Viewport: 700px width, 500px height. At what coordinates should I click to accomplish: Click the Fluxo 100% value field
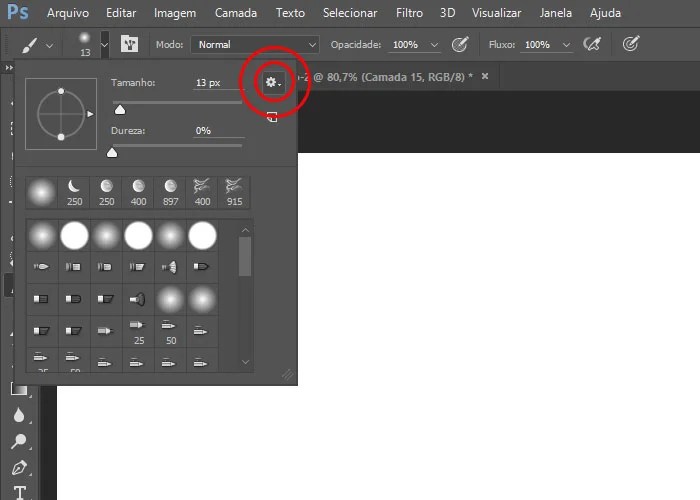pyautogui.click(x=538, y=45)
